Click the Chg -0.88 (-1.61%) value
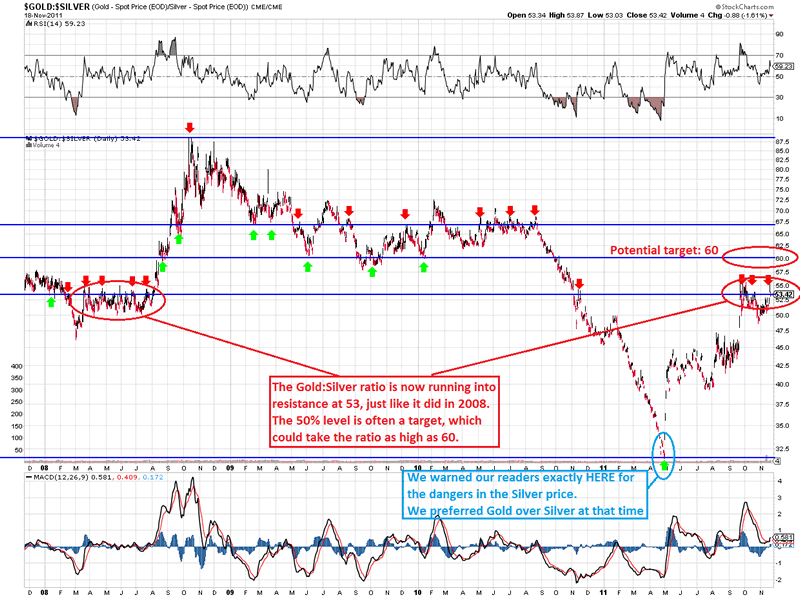800x599 pixels. pyautogui.click(x=737, y=15)
